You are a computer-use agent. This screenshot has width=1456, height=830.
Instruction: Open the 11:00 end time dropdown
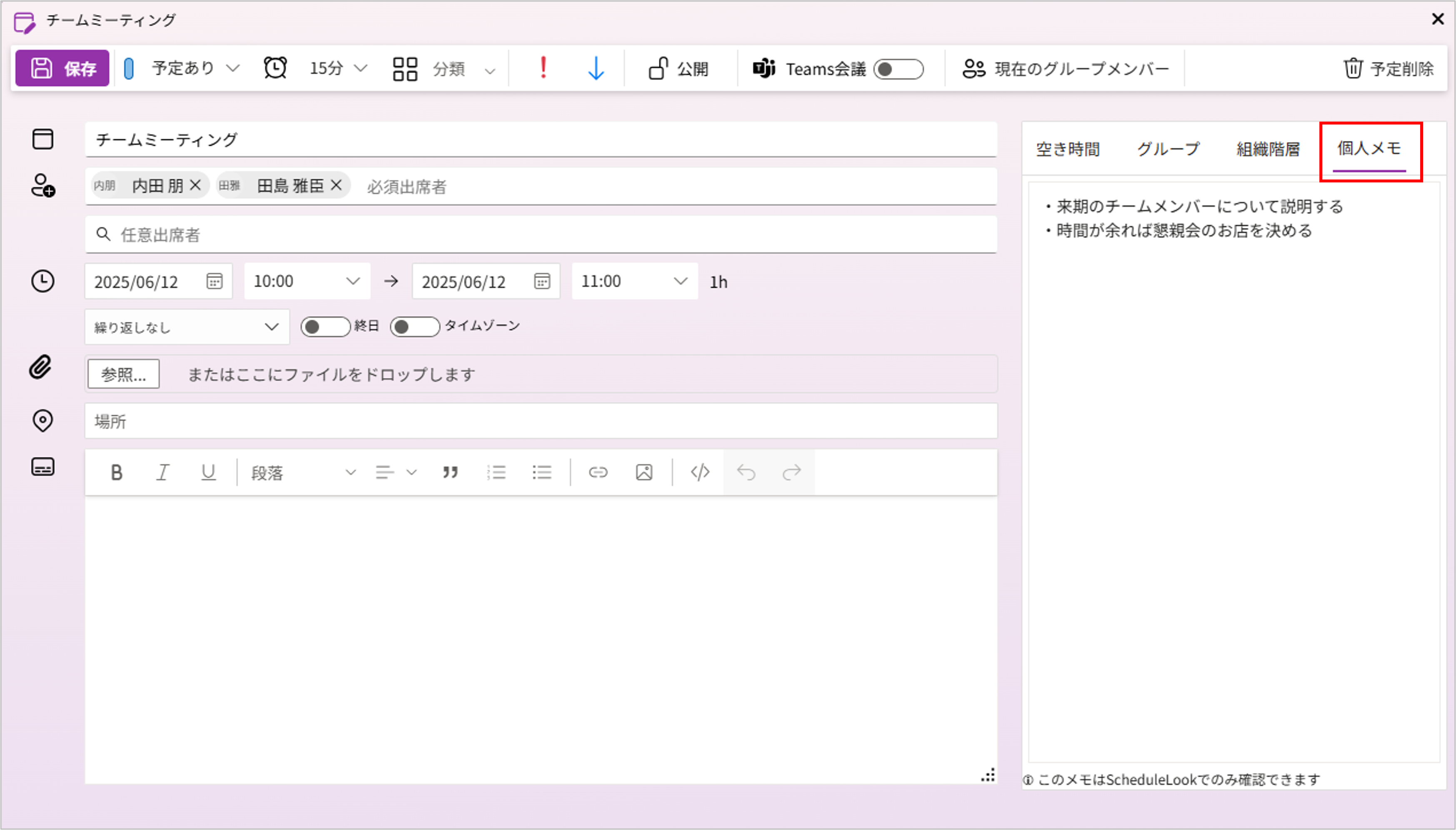(635, 281)
